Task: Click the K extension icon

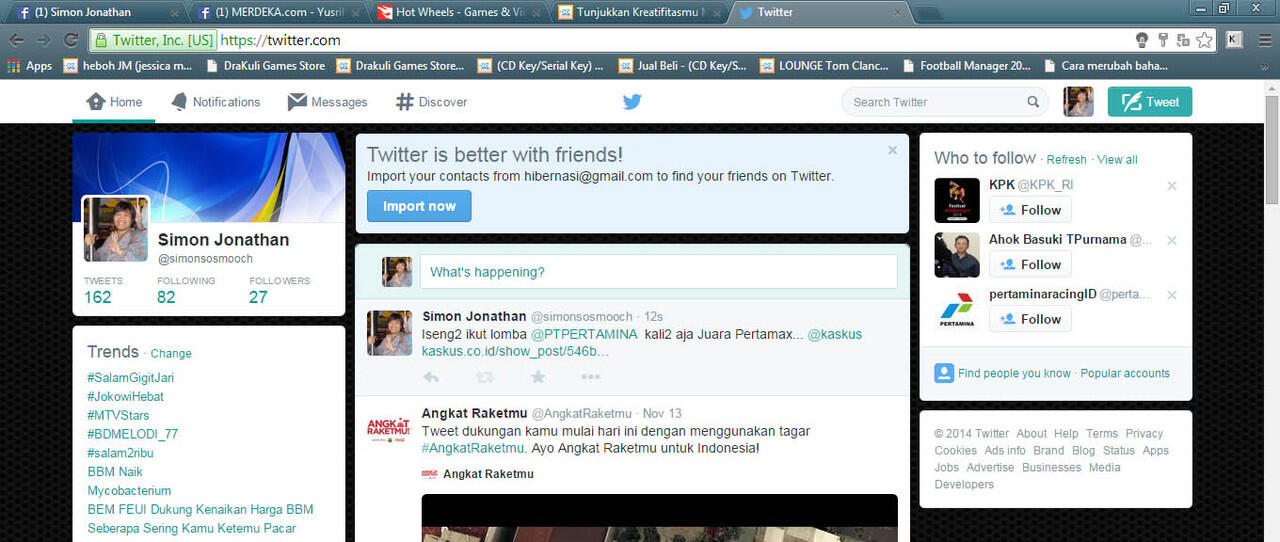Action: (x=1234, y=40)
